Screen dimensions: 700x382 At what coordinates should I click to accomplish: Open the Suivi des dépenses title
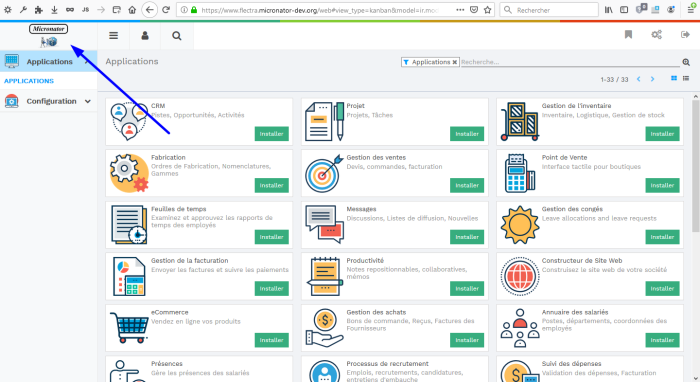point(571,364)
